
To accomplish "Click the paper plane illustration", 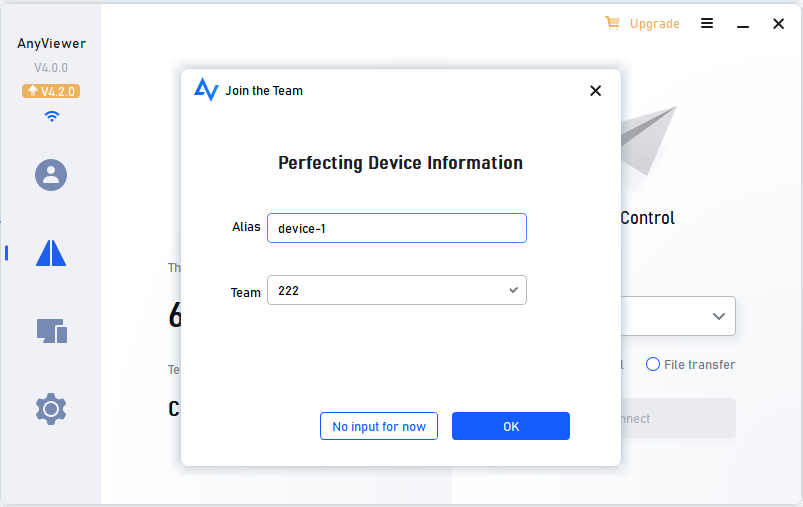I will coord(648,140).
